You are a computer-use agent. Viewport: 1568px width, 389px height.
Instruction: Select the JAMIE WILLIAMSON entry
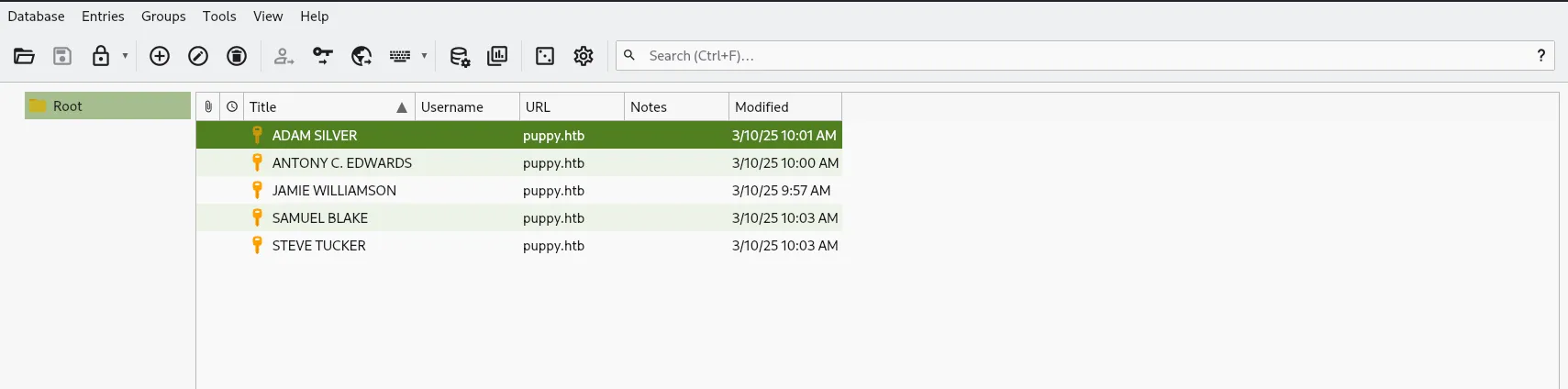[519, 190]
